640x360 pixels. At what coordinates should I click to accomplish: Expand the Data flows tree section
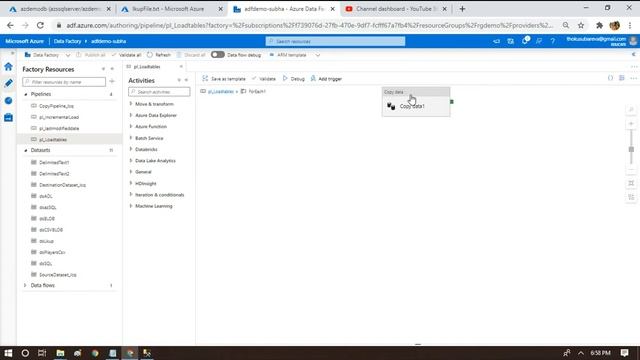pos(25,285)
